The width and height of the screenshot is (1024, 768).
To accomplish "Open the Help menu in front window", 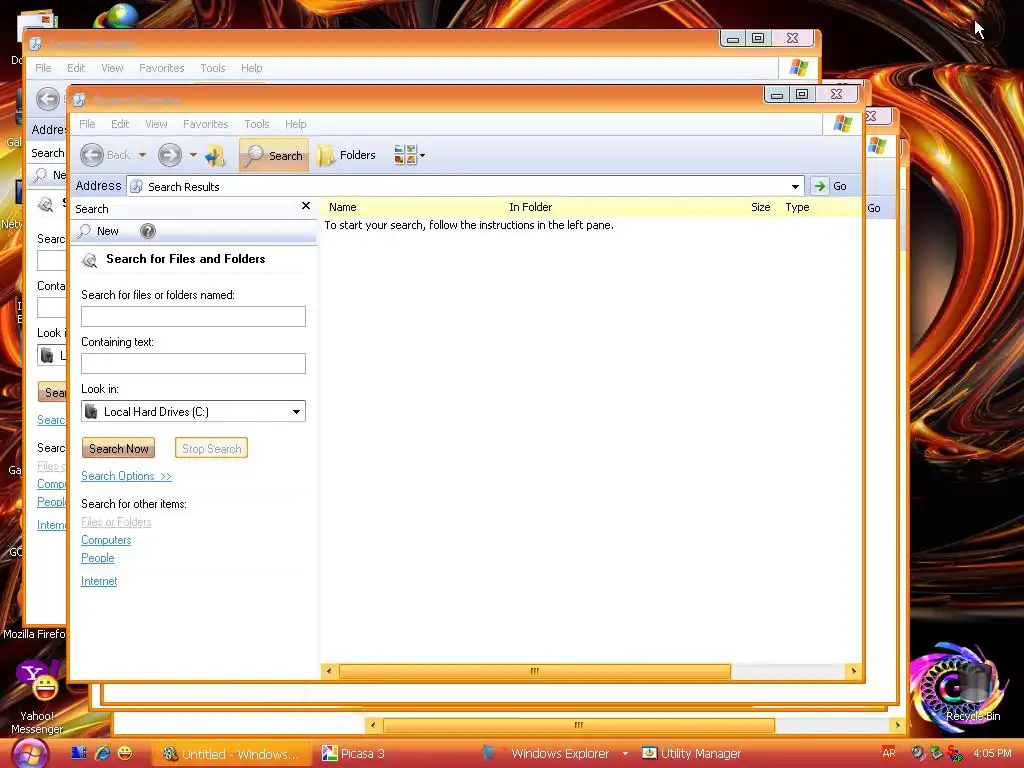I will click(295, 124).
